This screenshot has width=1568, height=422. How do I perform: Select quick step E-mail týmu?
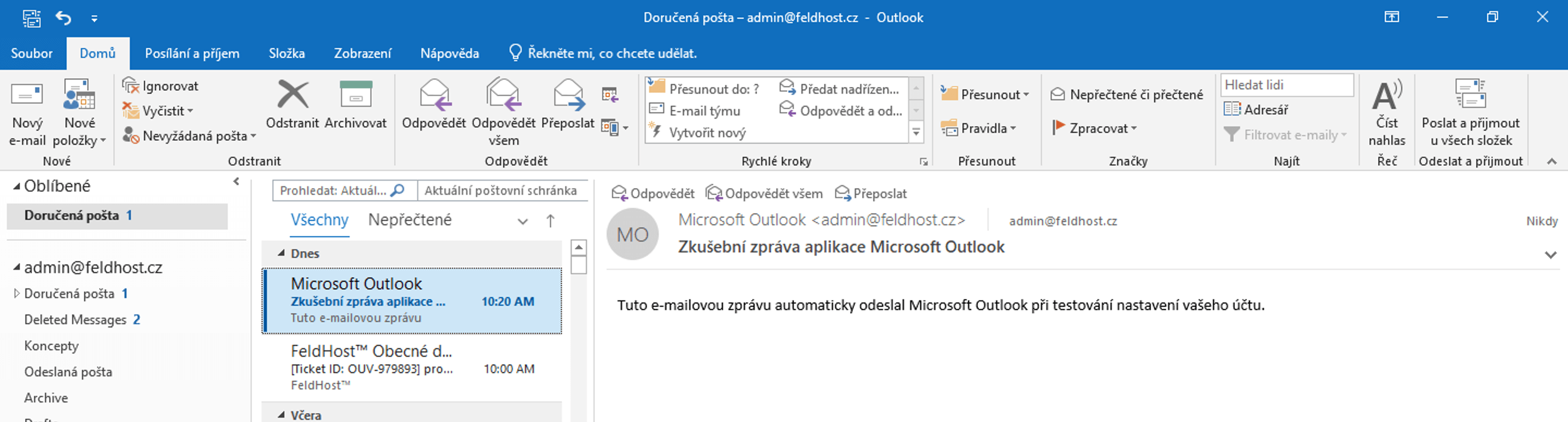[695, 111]
